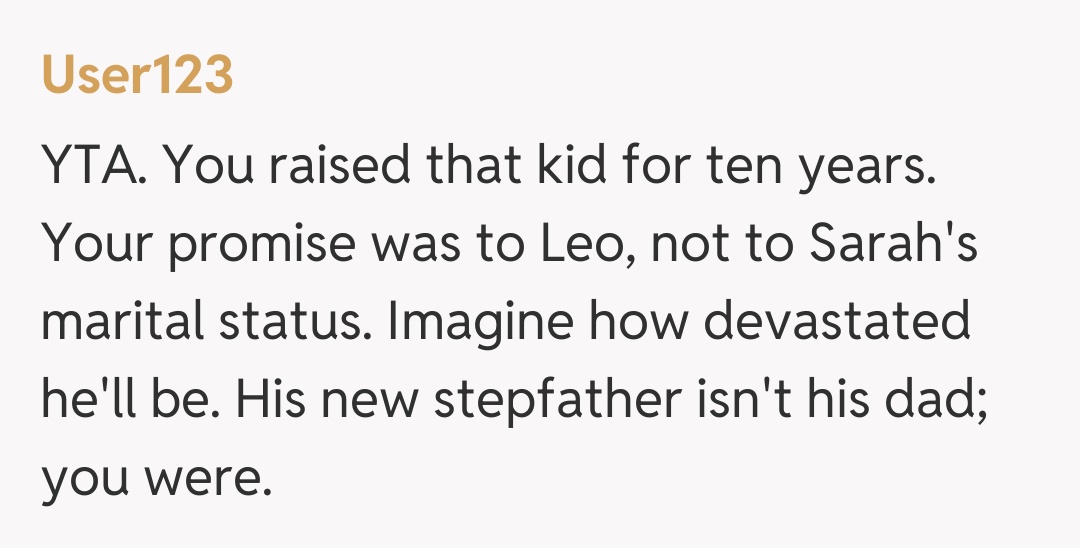This screenshot has height=548, width=1080.
Task: Click the final words 'you were.'
Action: 156,478
